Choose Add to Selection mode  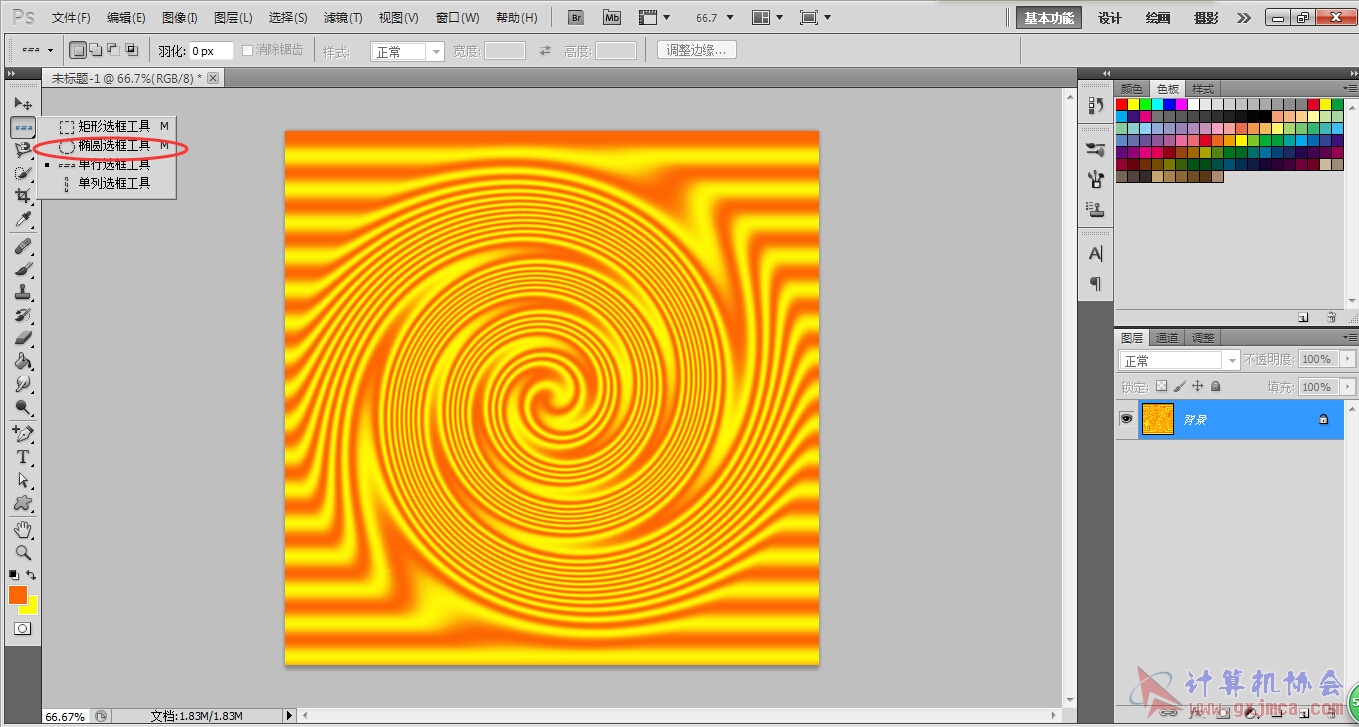pyautogui.click(x=95, y=50)
